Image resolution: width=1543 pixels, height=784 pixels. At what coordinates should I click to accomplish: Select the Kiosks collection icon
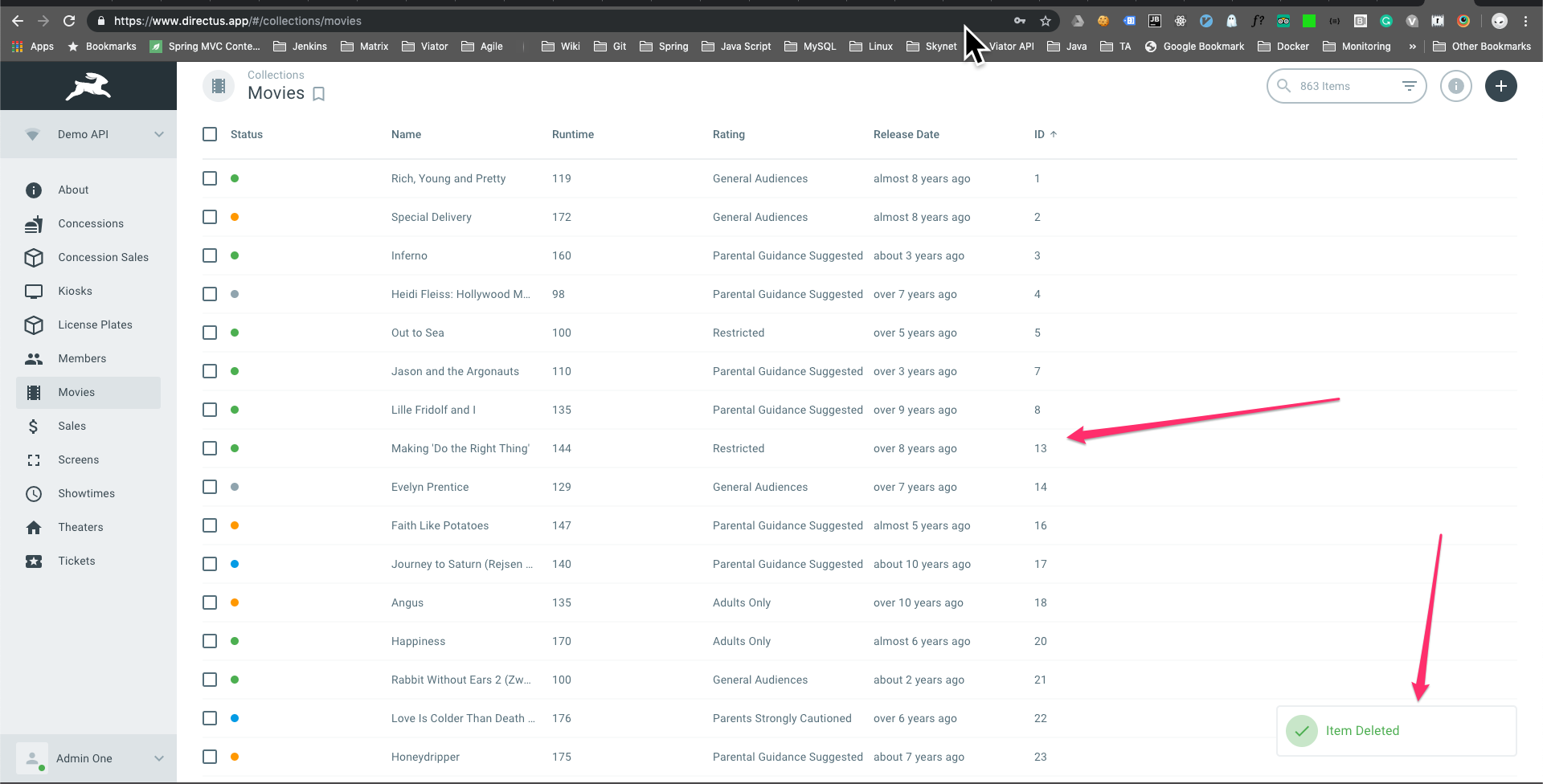pos(33,291)
